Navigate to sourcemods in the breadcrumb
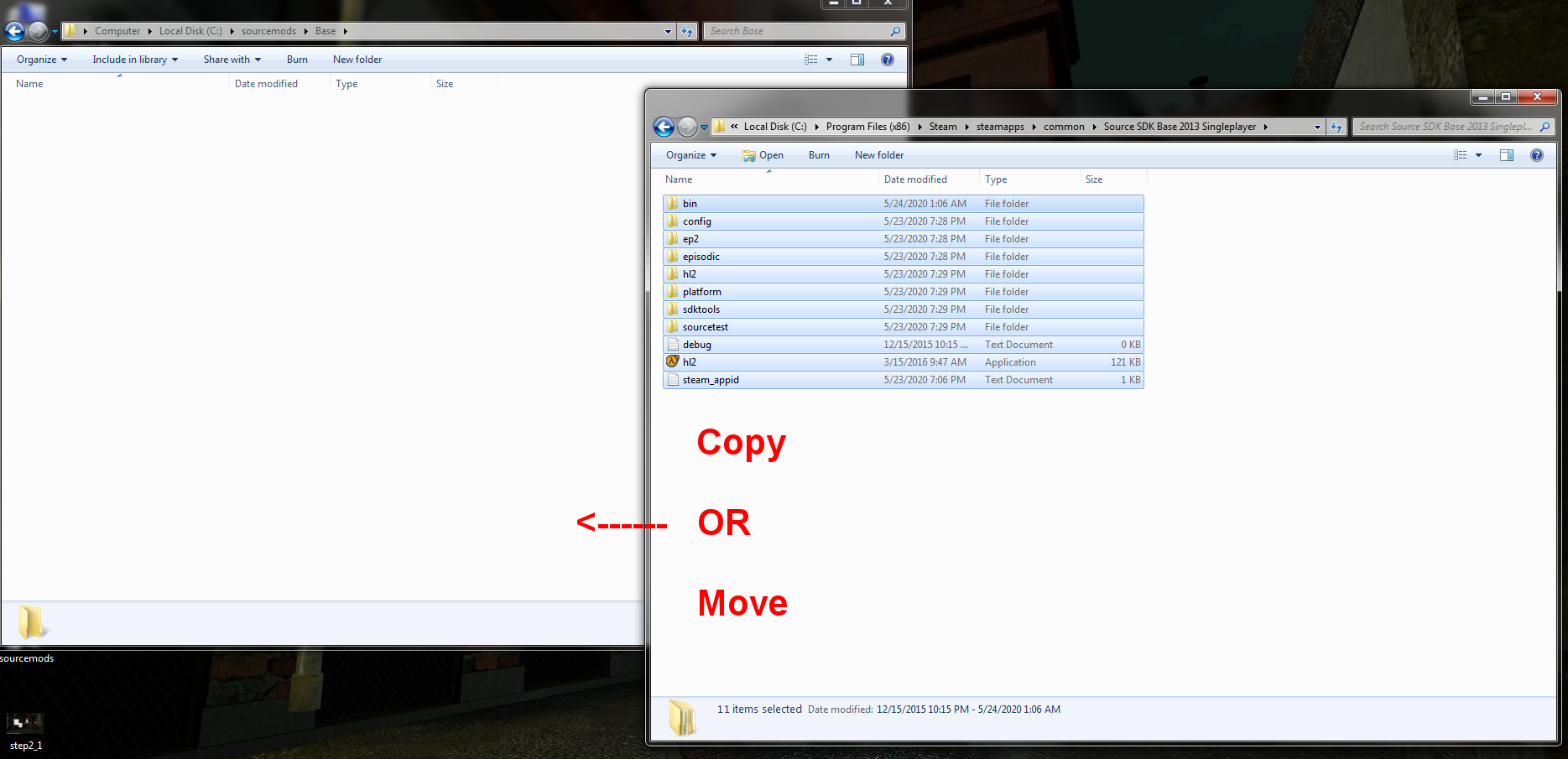The width and height of the screenshot is (1568, 759). coord(268,31)
